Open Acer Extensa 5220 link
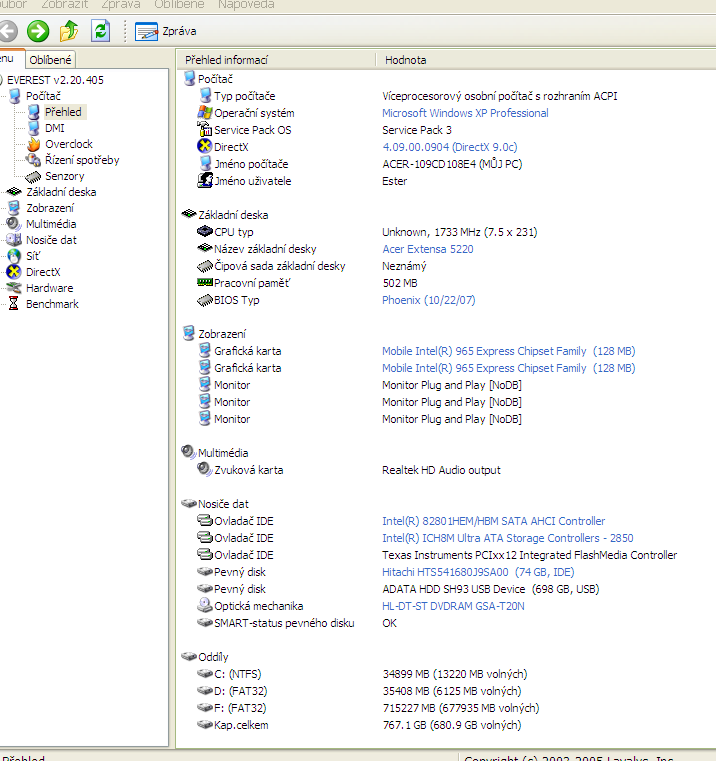 pyautogui.click(x=428, y=249)
